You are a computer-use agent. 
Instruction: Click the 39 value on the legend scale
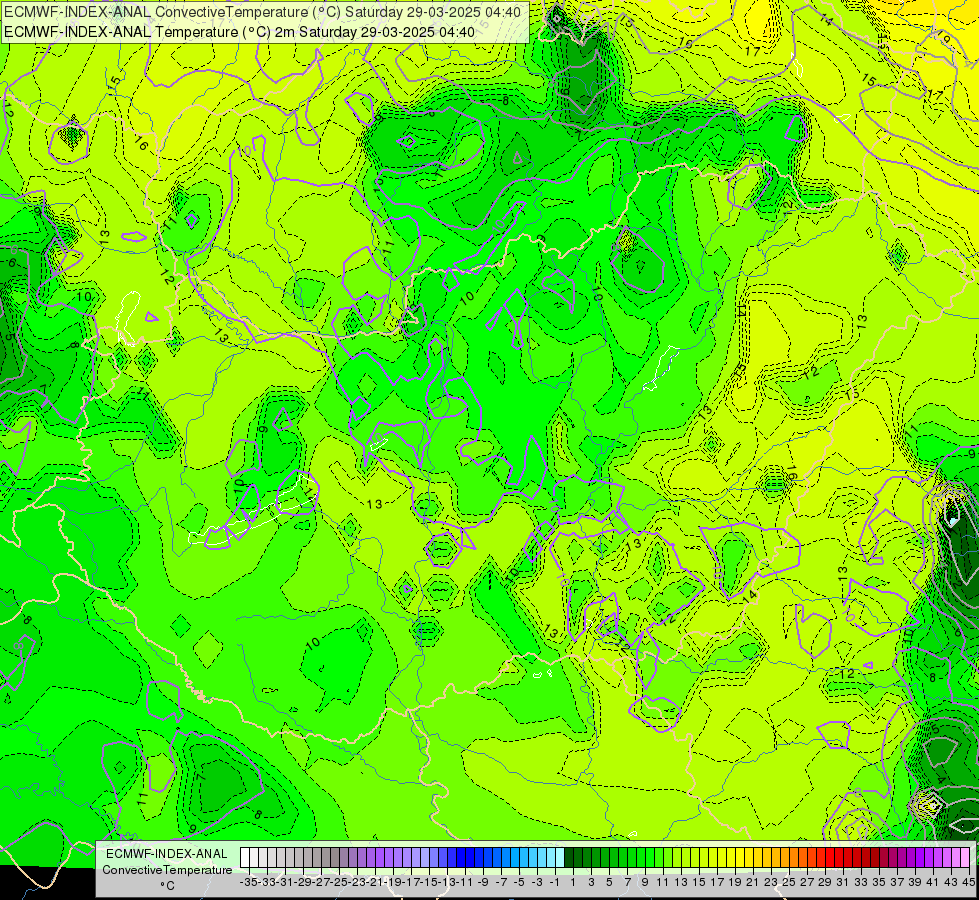click(x=915, y=882)
